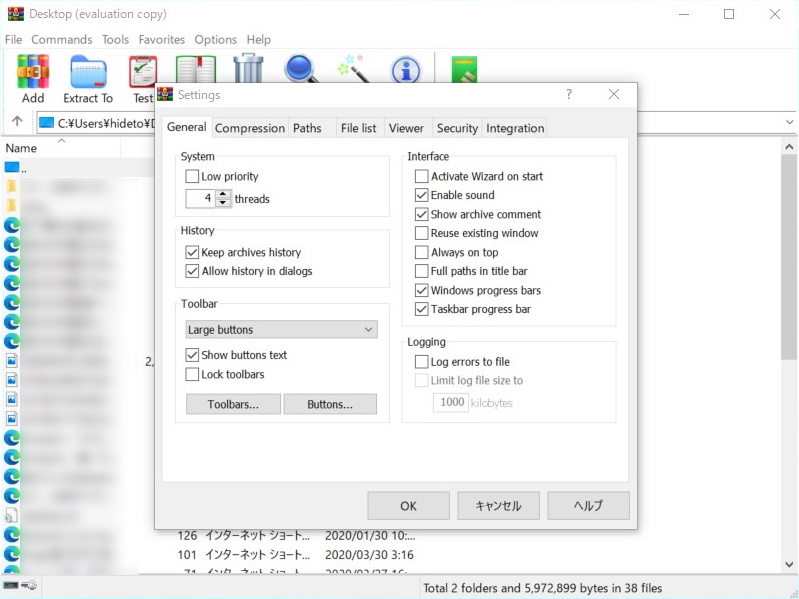Decrease the threads count spinner
799x599 pixels.
[223, 203]
